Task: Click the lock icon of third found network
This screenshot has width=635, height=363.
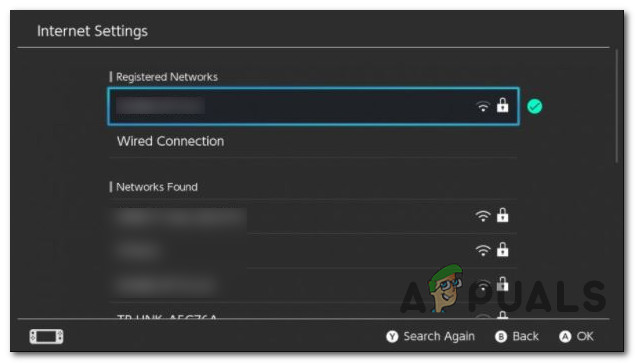Action: pos(503,284)
